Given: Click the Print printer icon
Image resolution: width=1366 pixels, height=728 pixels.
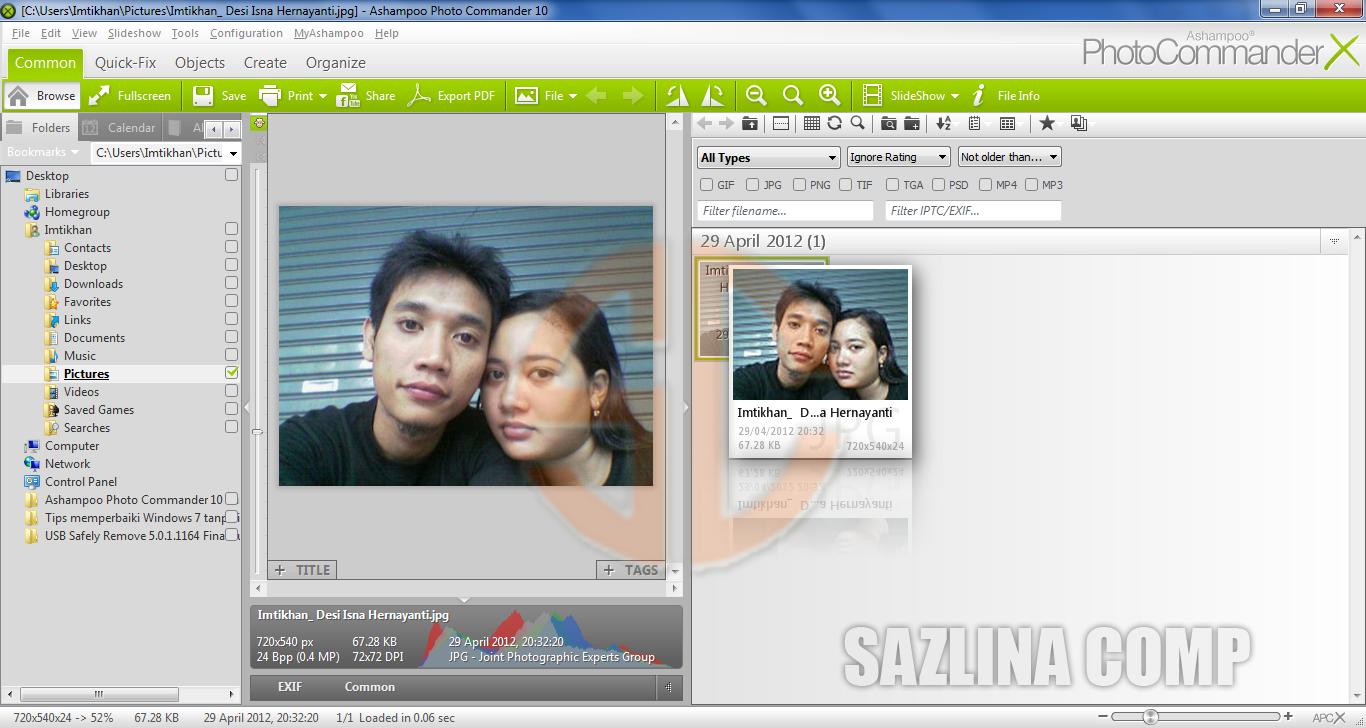Looking at the screenshot, I should (x=270, y=96).
